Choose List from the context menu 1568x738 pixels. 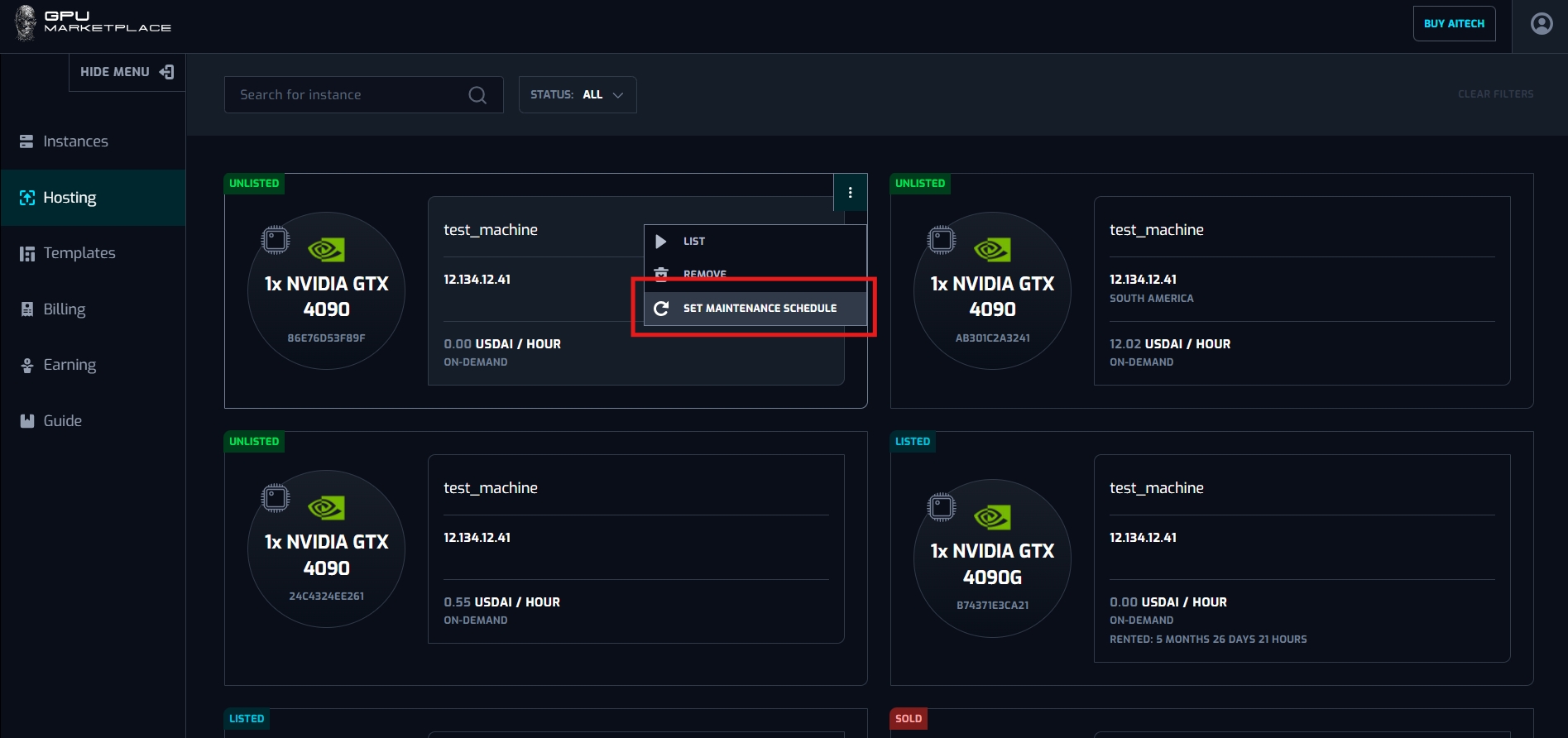coord(693,242)
